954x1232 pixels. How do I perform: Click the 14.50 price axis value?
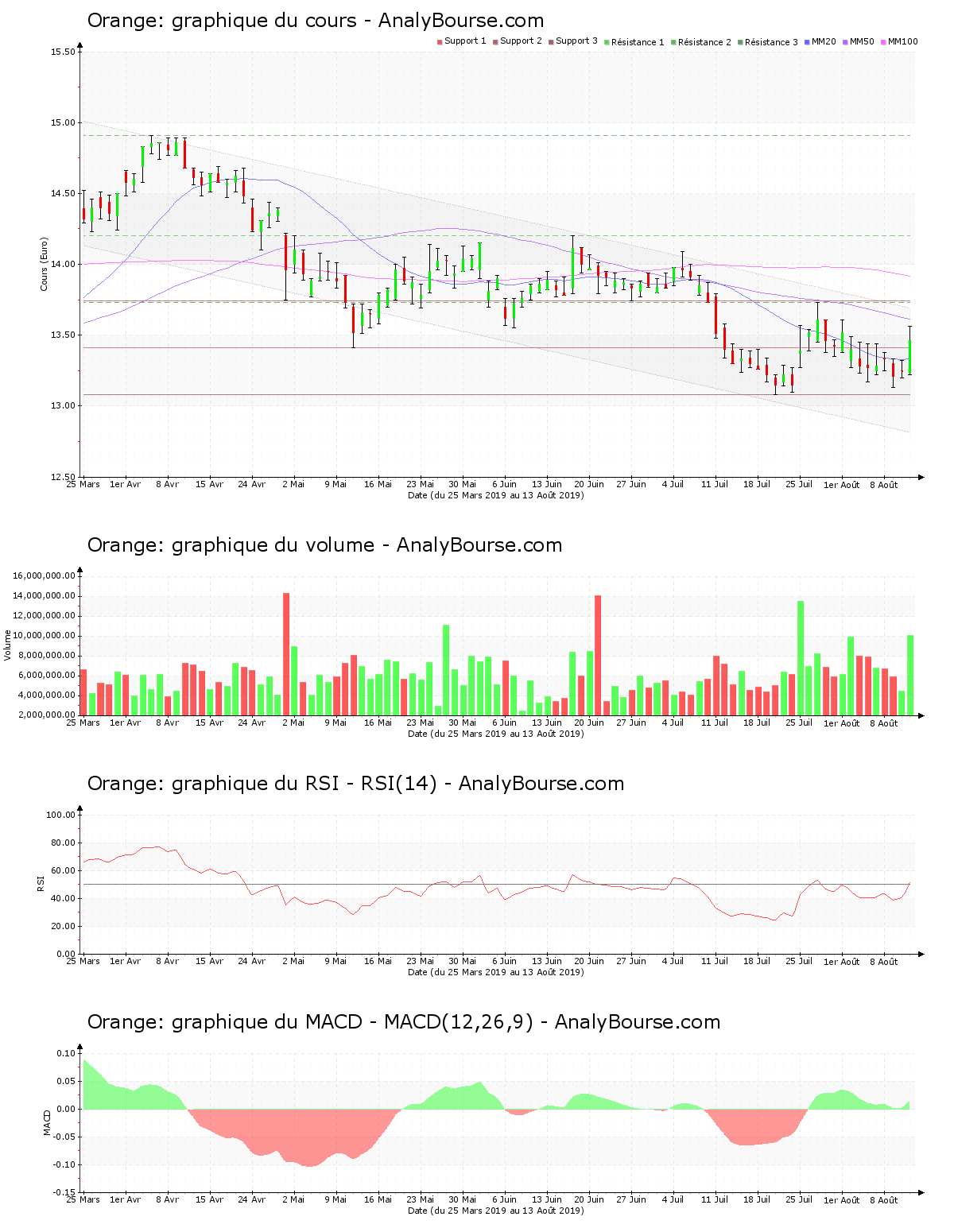coord(63,194)
